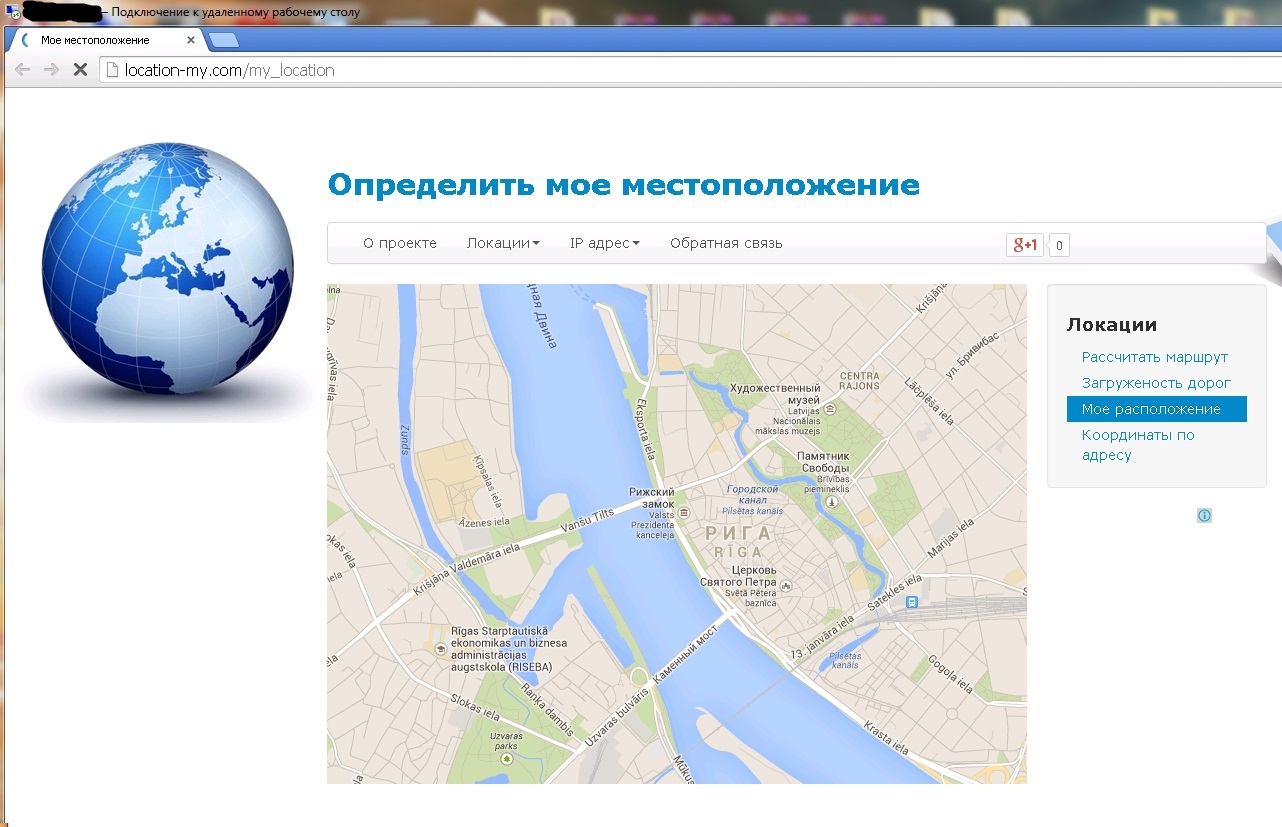Open 'Координаты по адресу' link

pos(1138,445)
